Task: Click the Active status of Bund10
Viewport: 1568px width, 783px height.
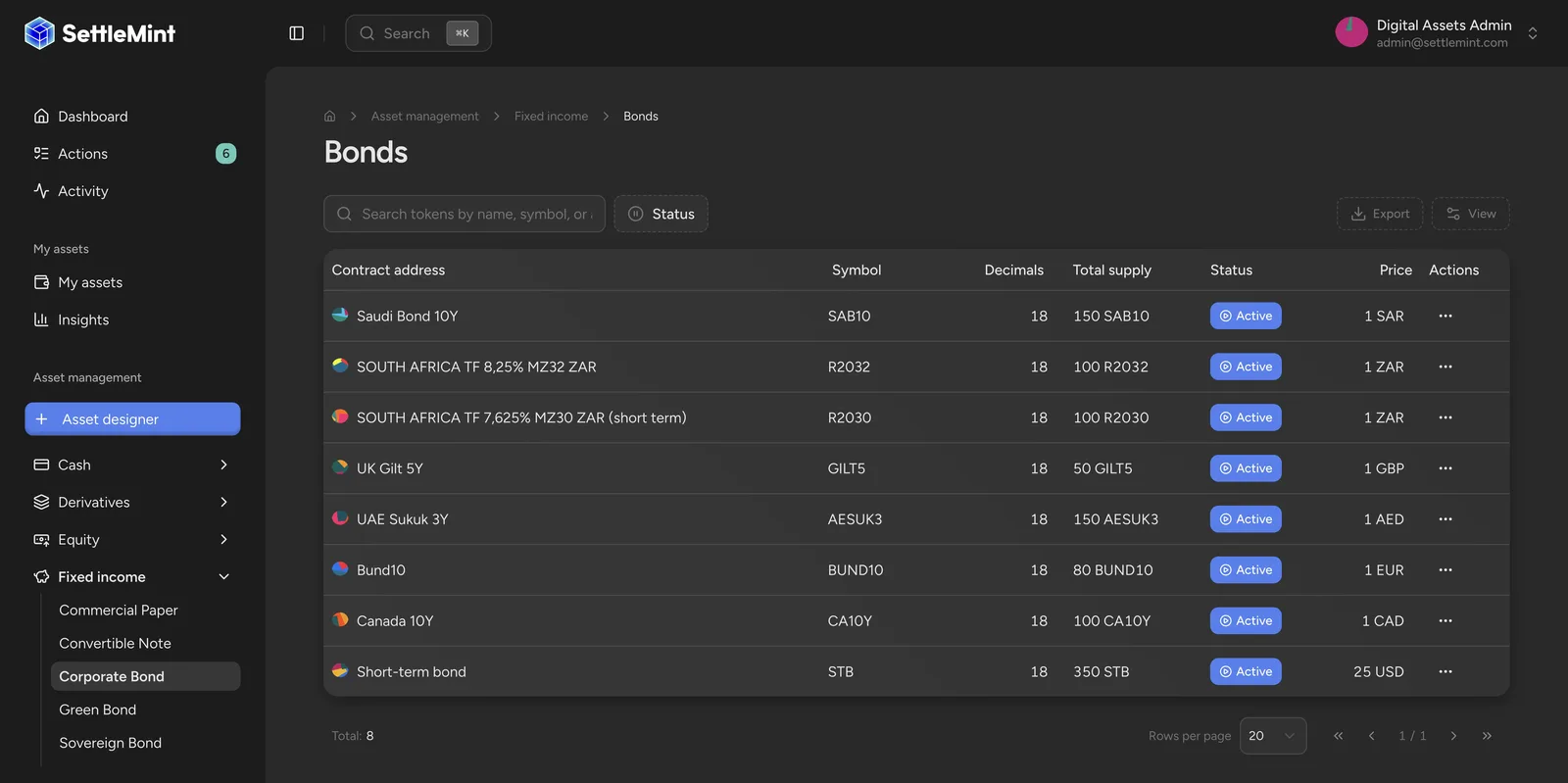Action: tap(1246, 570)
